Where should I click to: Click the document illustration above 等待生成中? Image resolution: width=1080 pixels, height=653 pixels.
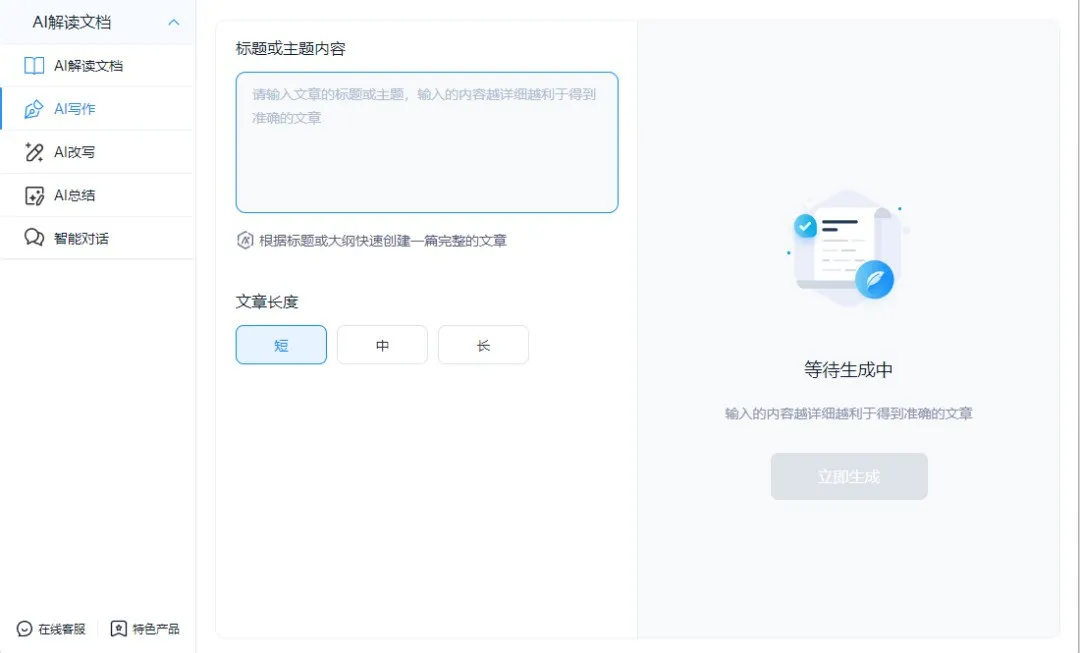click(848, 247)
